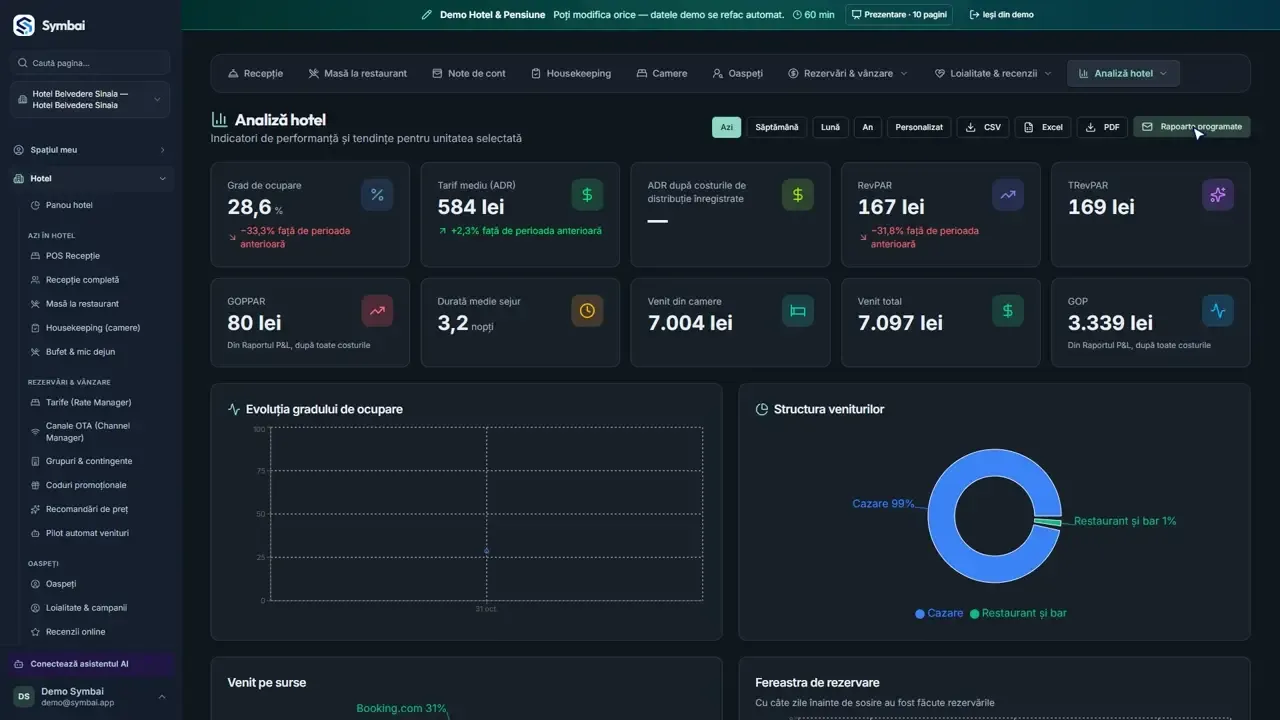This screenshot has width=1280, height=720.
Task: Select Pilot automat venituri
Action: [x=87, y=533]
